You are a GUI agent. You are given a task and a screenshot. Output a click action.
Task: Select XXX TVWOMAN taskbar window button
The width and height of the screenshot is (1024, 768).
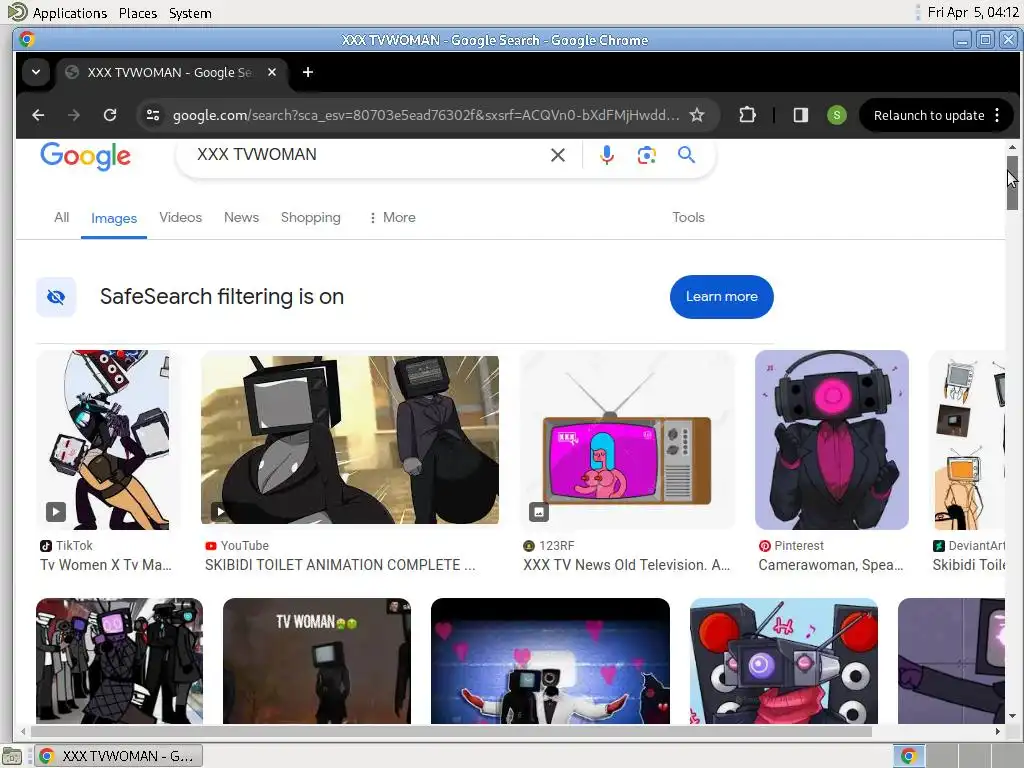[118, 756]
